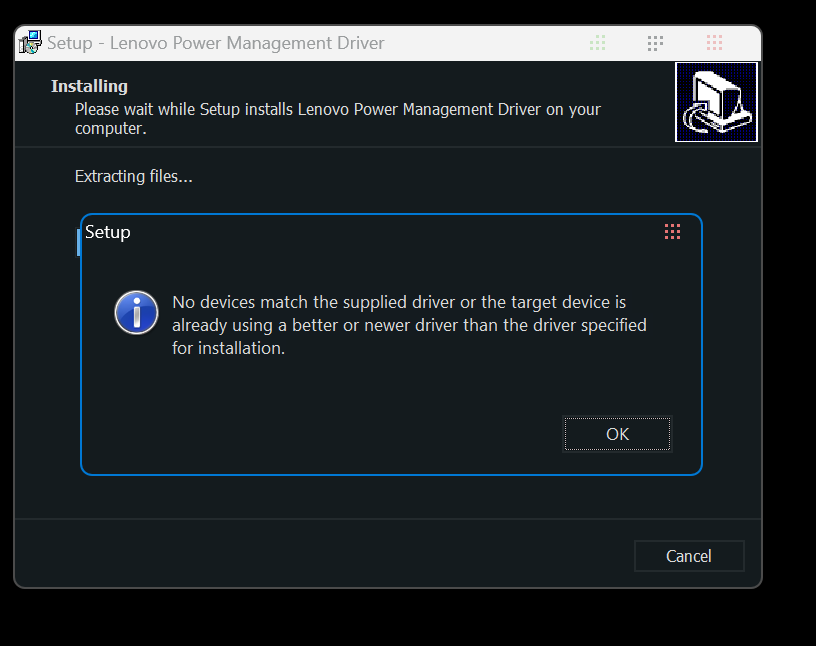Click the blue information icon in dialog
The image size is (816, 646).
coord(136,312)
